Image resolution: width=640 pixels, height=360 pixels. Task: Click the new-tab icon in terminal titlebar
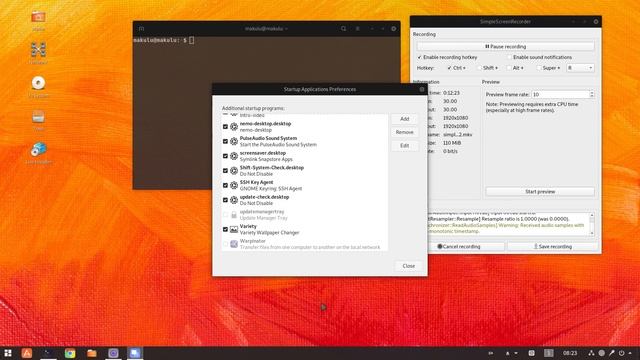coord(141,29)
